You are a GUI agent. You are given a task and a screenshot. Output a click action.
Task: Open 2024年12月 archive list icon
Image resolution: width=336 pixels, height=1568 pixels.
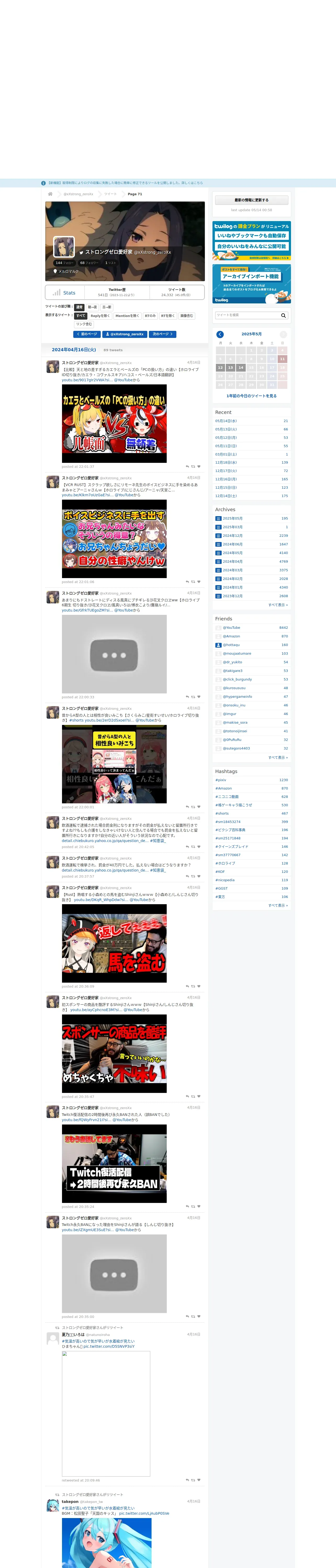pyautogui.click(x=218, y=536)
